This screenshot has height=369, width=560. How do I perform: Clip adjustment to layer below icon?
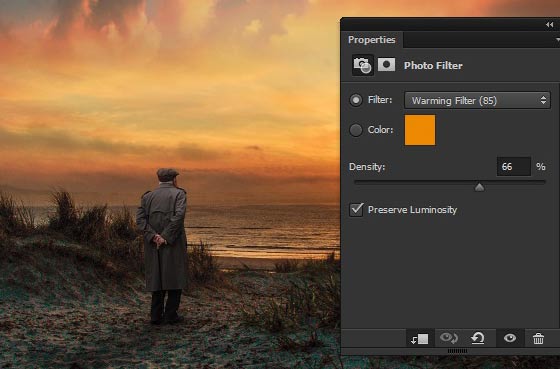[420, 338]
